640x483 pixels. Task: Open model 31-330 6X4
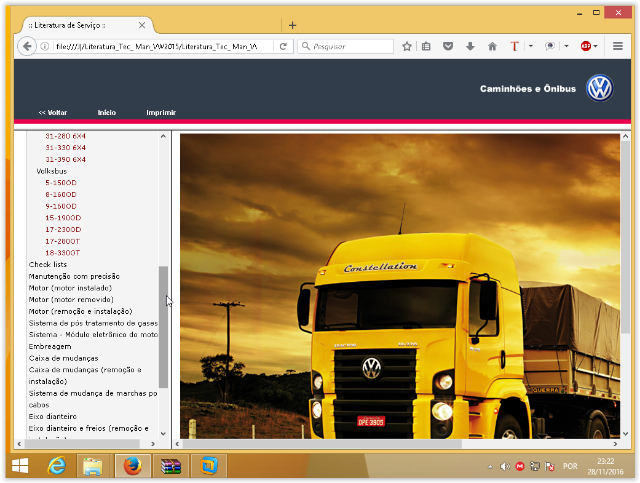coord(65,147)
